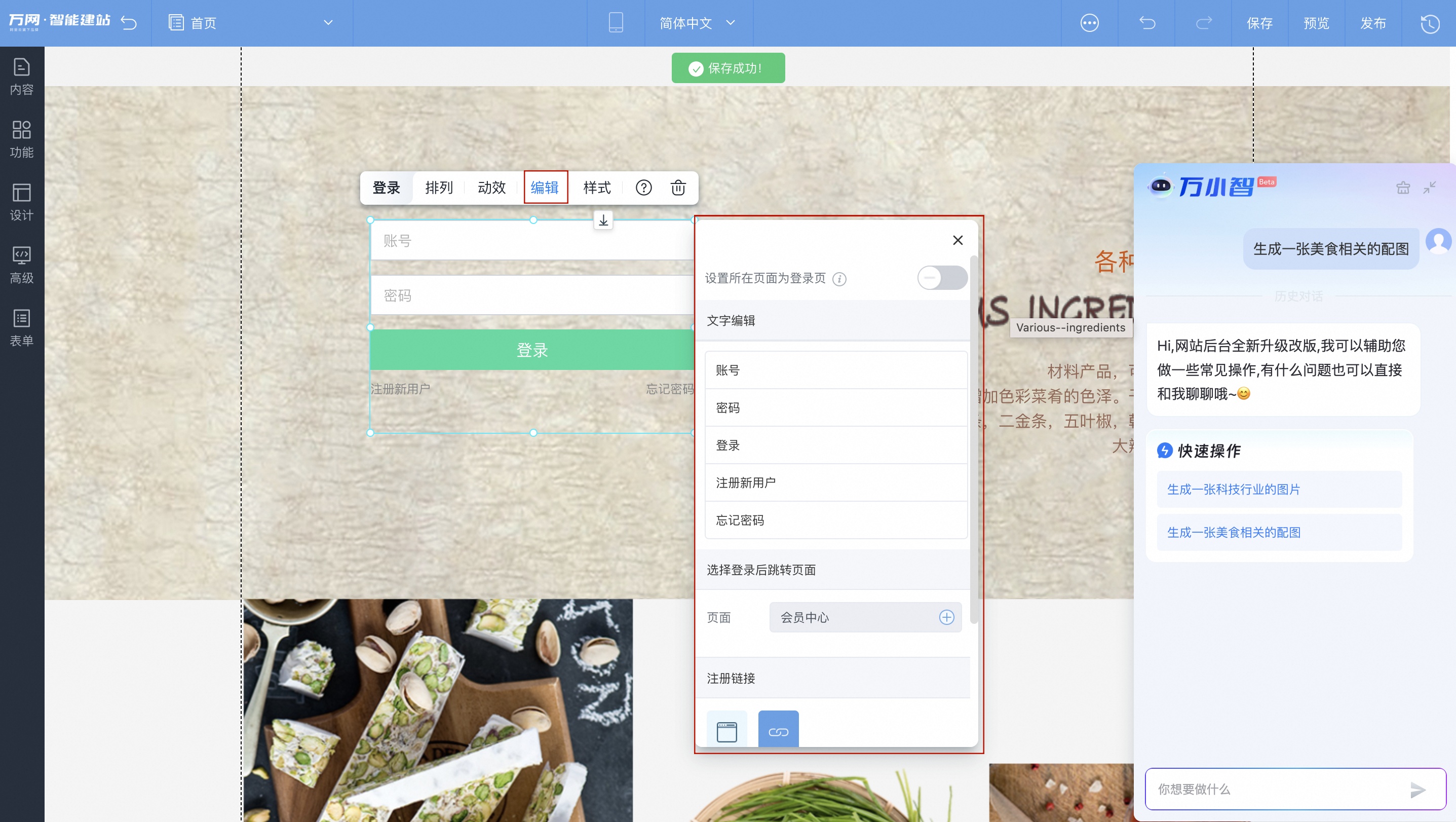
Task: Edit the 注册新用户 text in panel
Action: point(836,482)
